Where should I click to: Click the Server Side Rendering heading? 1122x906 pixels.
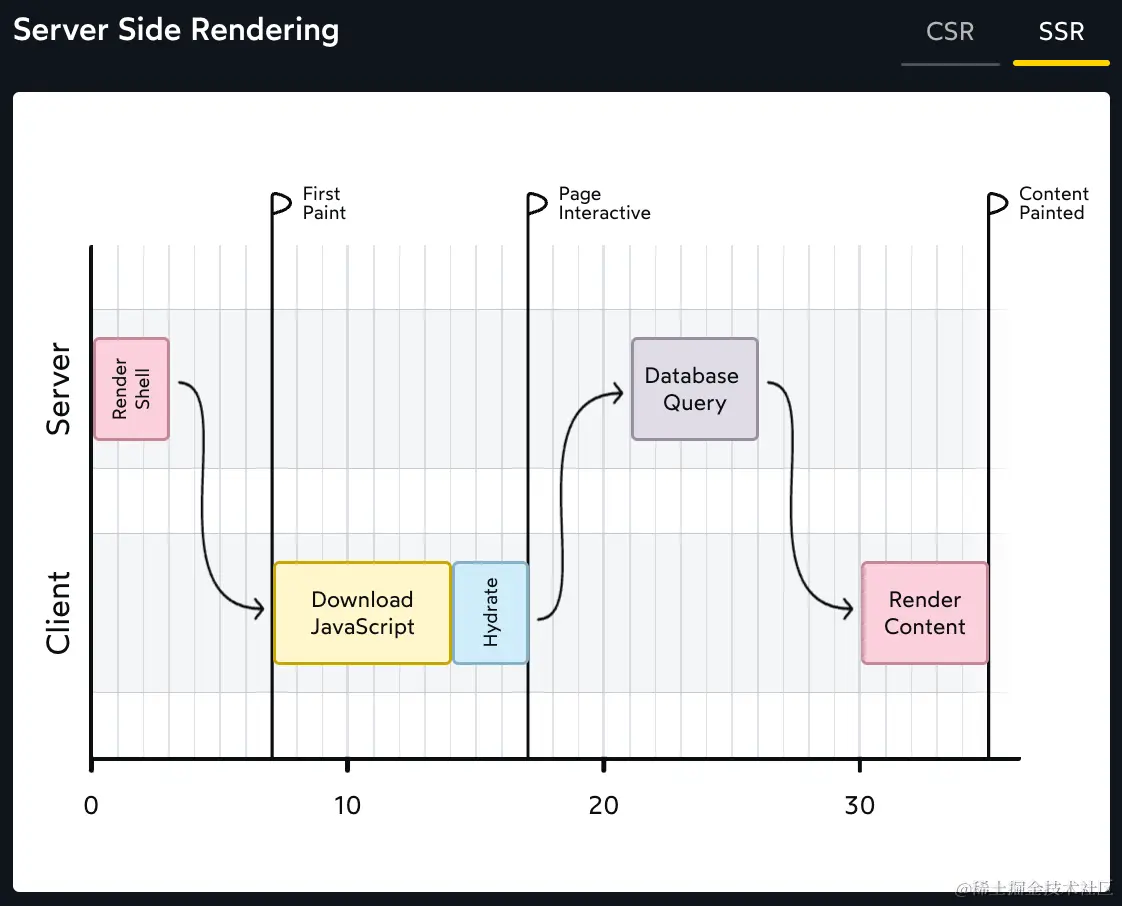pos(176,30)
